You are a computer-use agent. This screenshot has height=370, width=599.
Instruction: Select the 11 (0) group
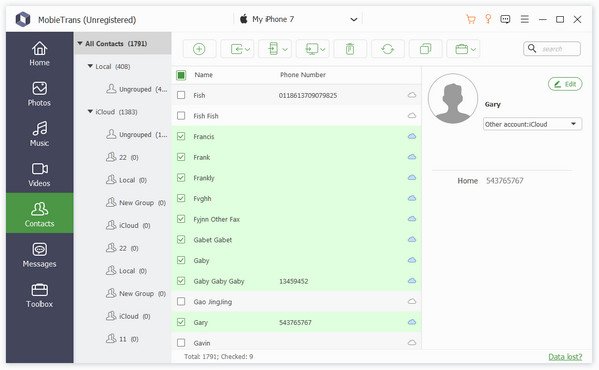coord(122,339)
